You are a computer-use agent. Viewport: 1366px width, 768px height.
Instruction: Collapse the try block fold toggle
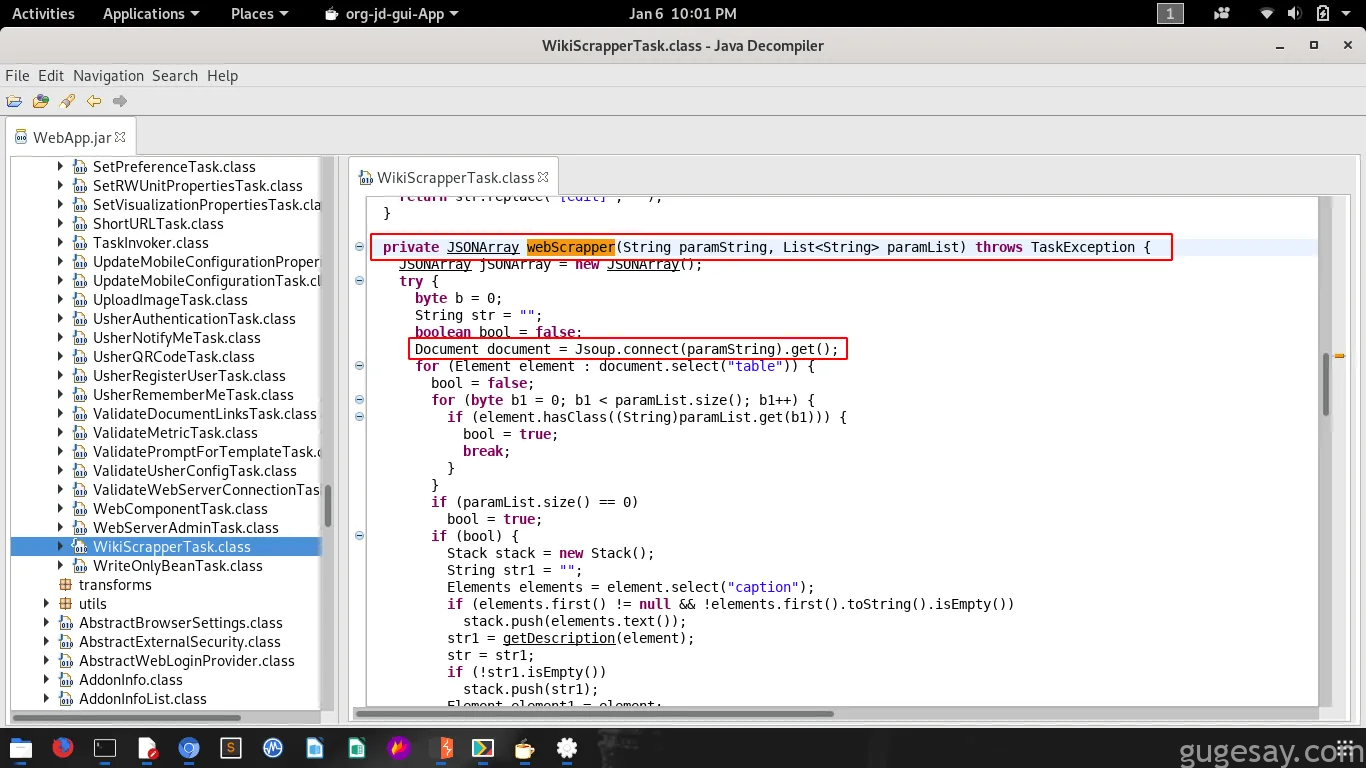coord(360,281)
